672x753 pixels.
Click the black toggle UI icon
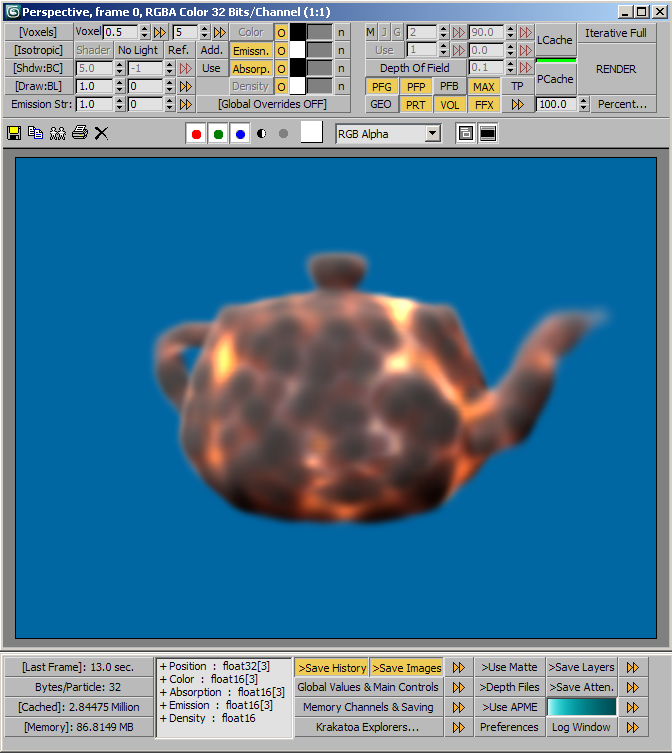coord(488,134)
